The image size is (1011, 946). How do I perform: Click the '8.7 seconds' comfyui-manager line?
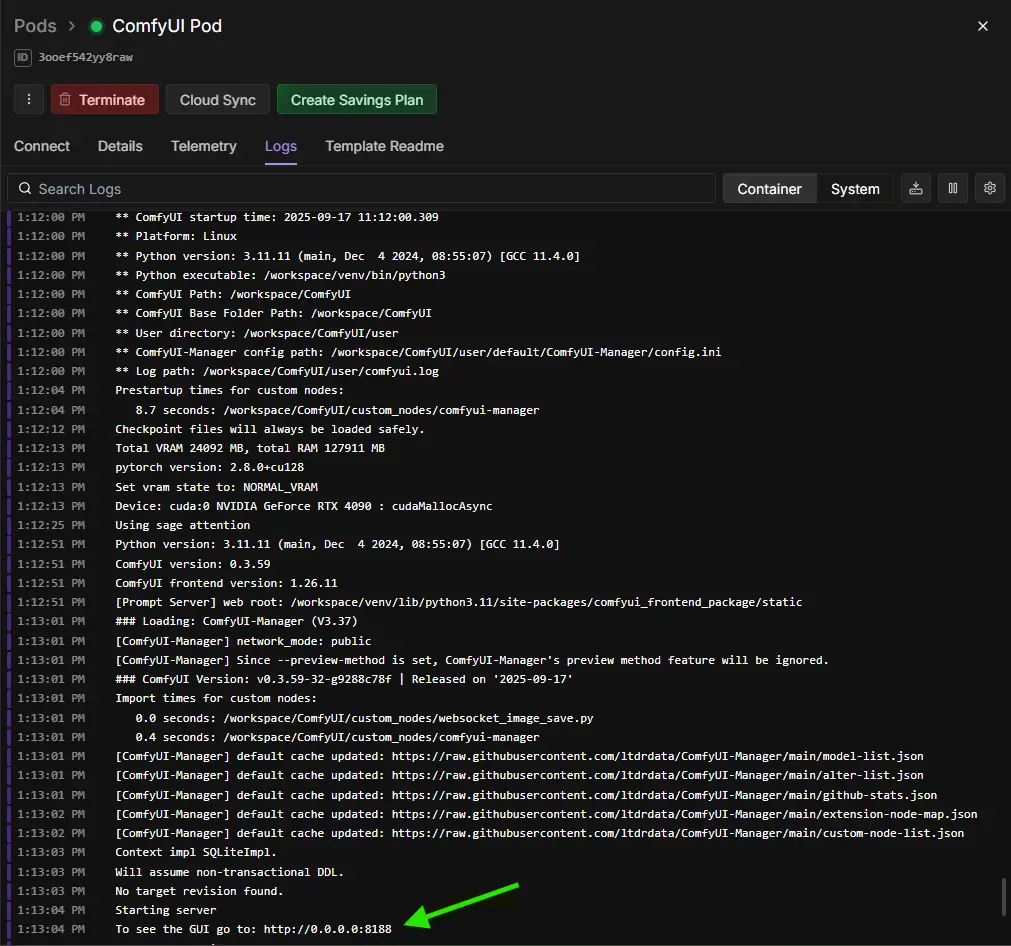(337, 410)
